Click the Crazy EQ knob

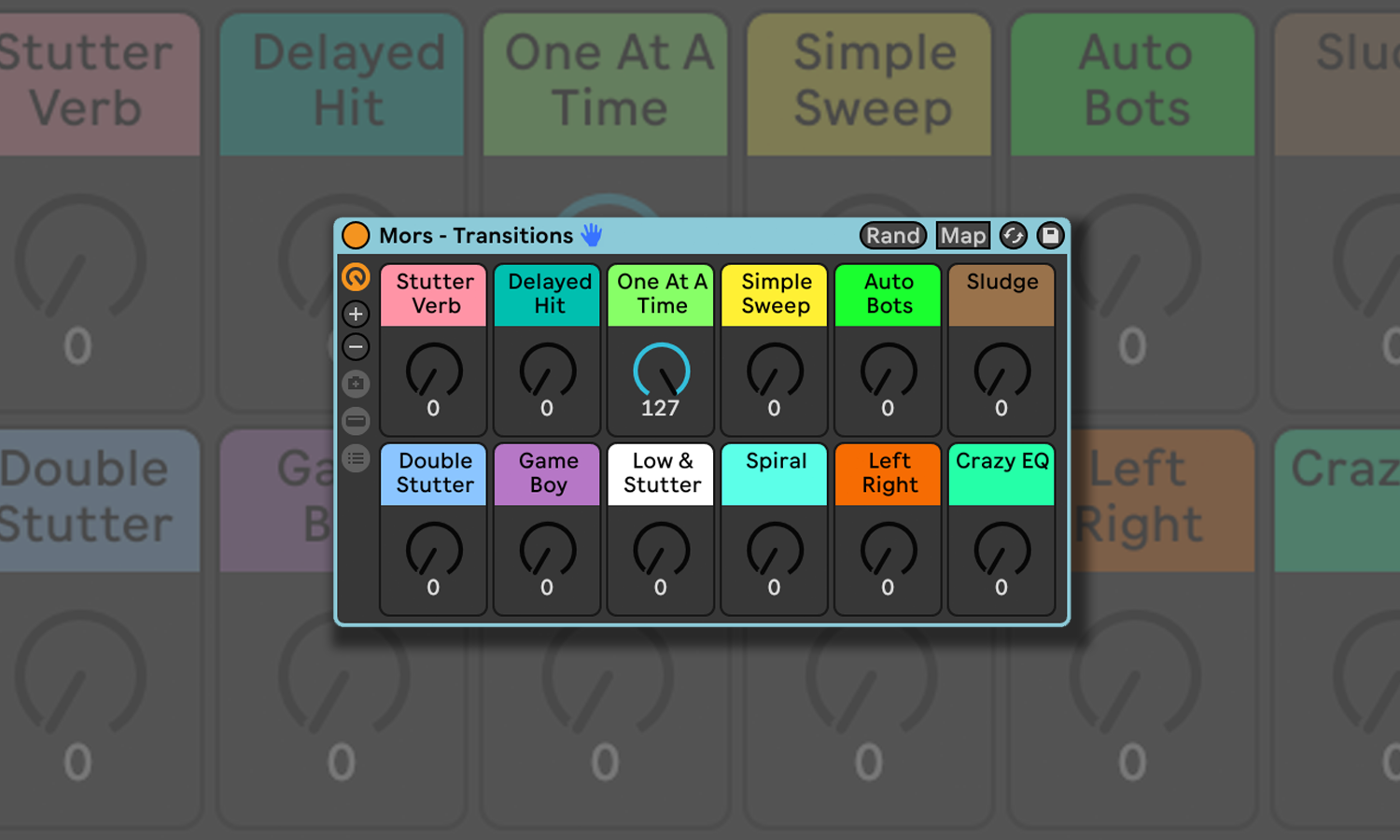1002,549
